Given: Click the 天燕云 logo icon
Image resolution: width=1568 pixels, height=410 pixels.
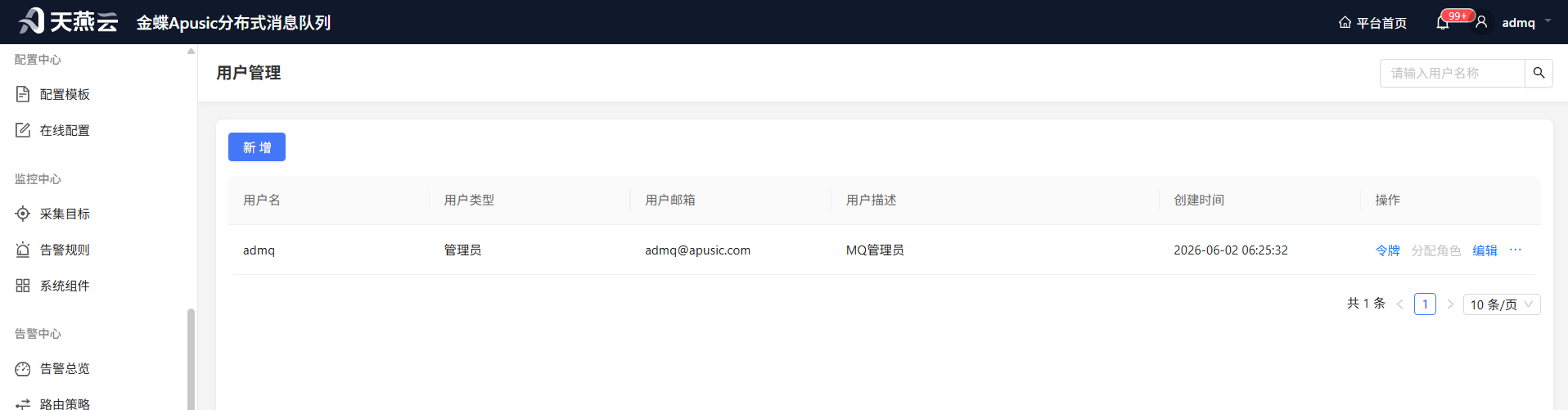Looking at the screenshot, I should click(31, 20).
